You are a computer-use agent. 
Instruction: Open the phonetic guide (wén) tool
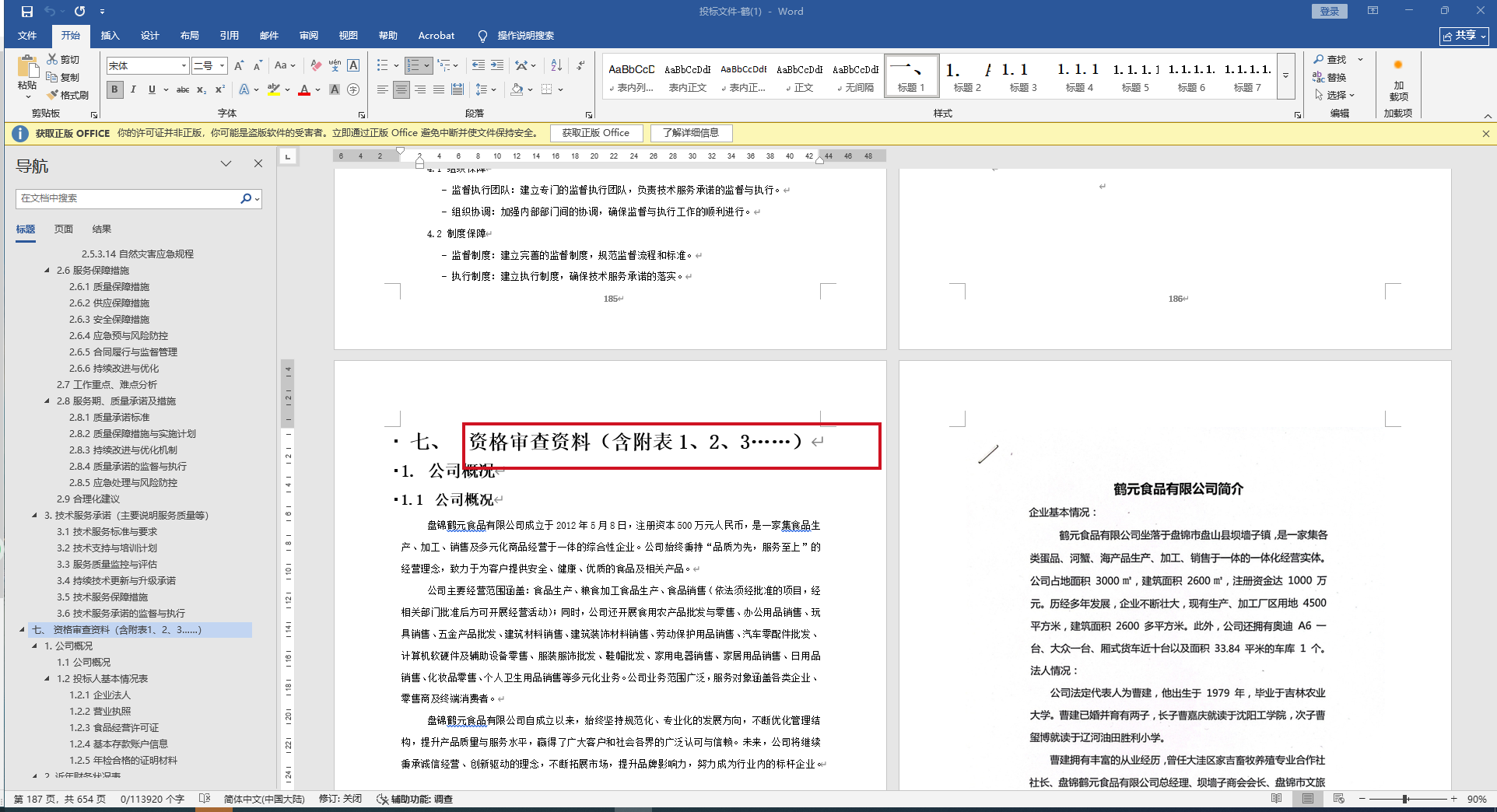tap(335, 66)
